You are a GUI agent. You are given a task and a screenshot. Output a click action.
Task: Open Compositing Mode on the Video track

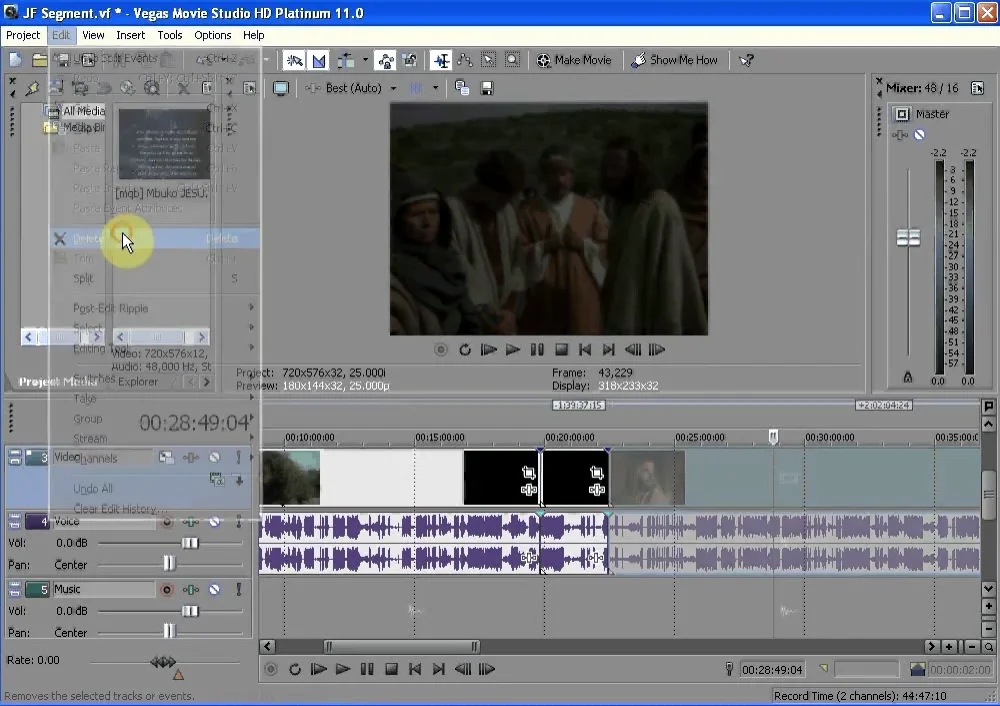(216, 479)
